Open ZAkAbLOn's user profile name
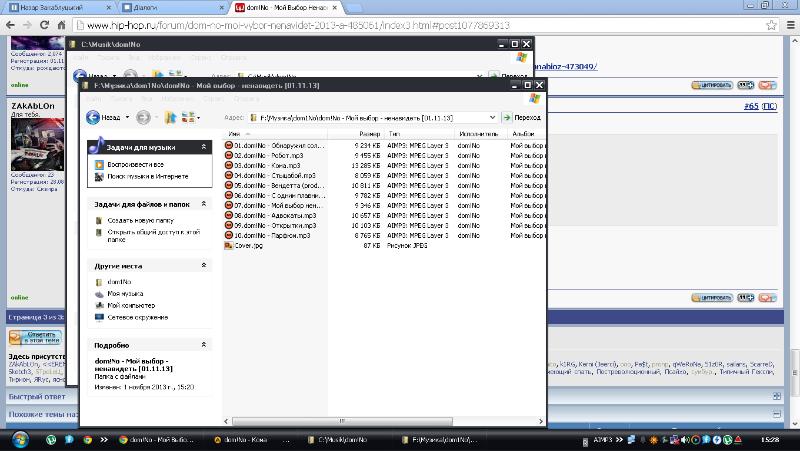This screenshot has height=451, width=800. 33,106
